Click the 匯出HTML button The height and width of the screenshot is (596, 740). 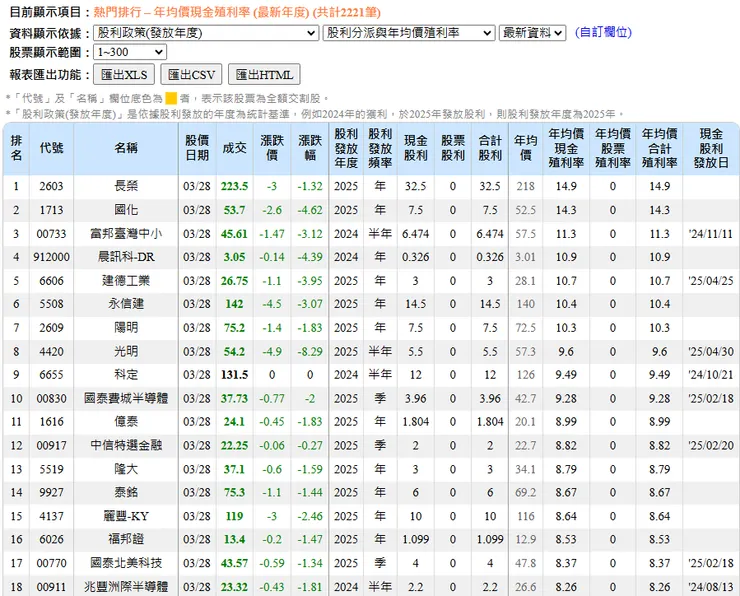(x=264, y=75)
